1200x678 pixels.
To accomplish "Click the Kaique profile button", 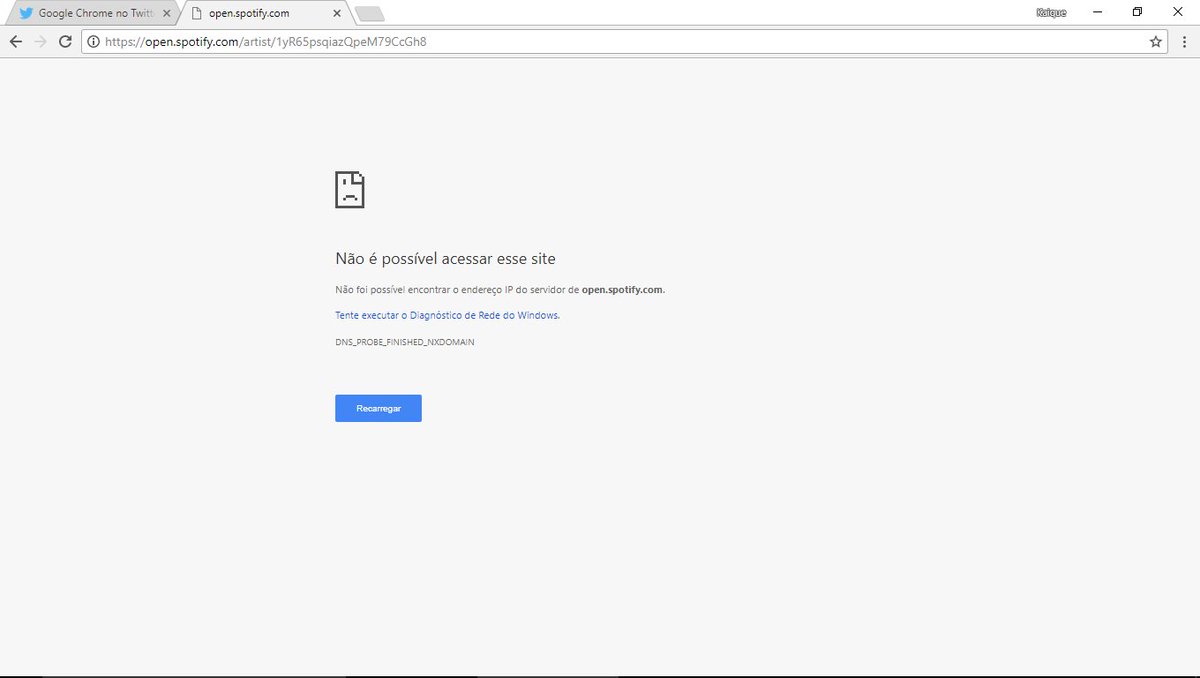I will [x=1051, y=12].
